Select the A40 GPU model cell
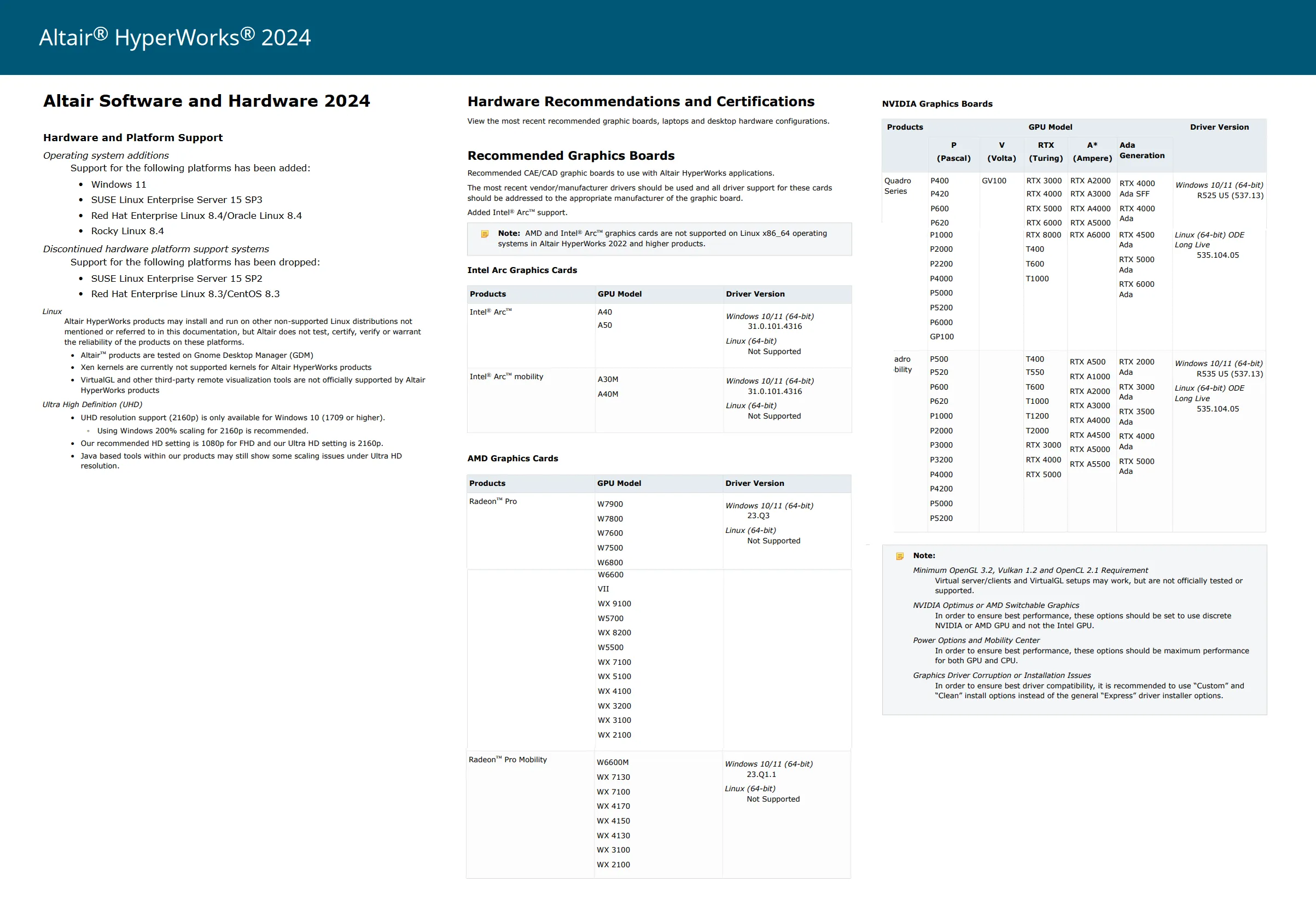 (605, 312)
